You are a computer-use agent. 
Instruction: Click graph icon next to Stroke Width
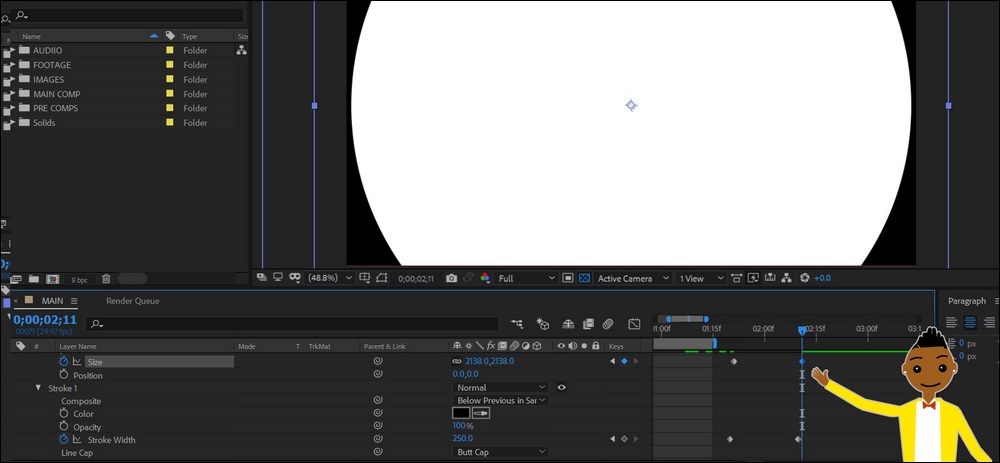[x=77, y=439]
